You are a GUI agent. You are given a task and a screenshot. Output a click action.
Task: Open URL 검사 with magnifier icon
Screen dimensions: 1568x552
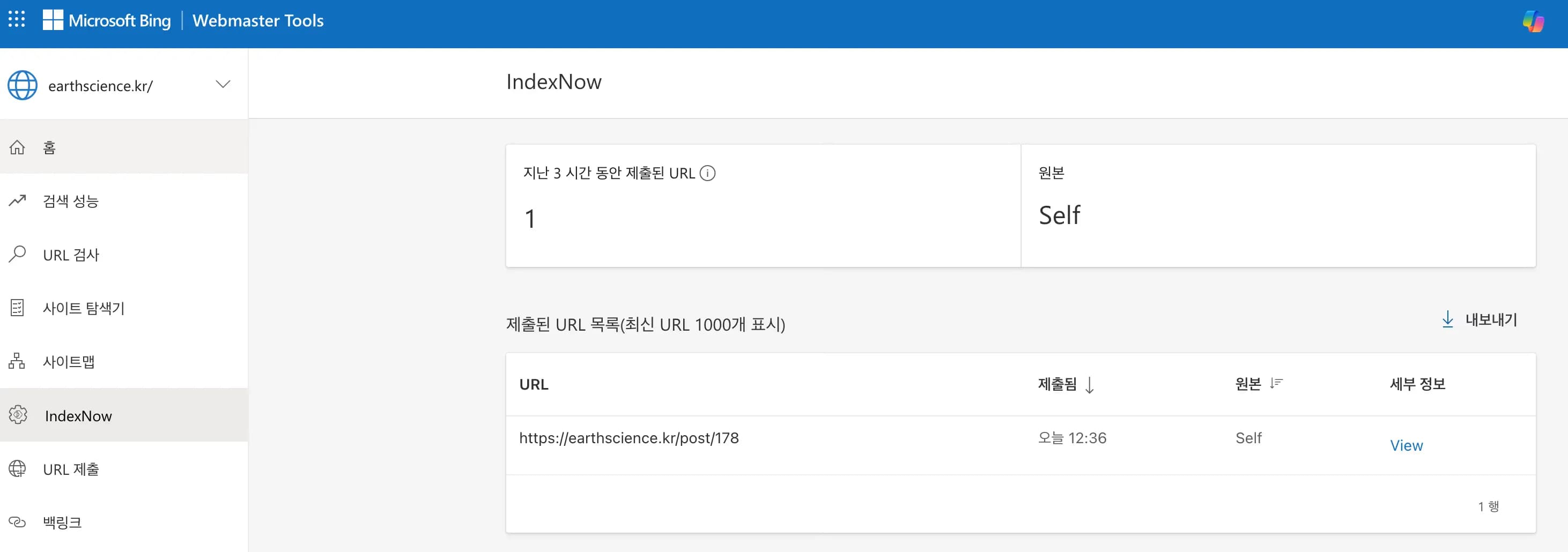tap(18, 255)
